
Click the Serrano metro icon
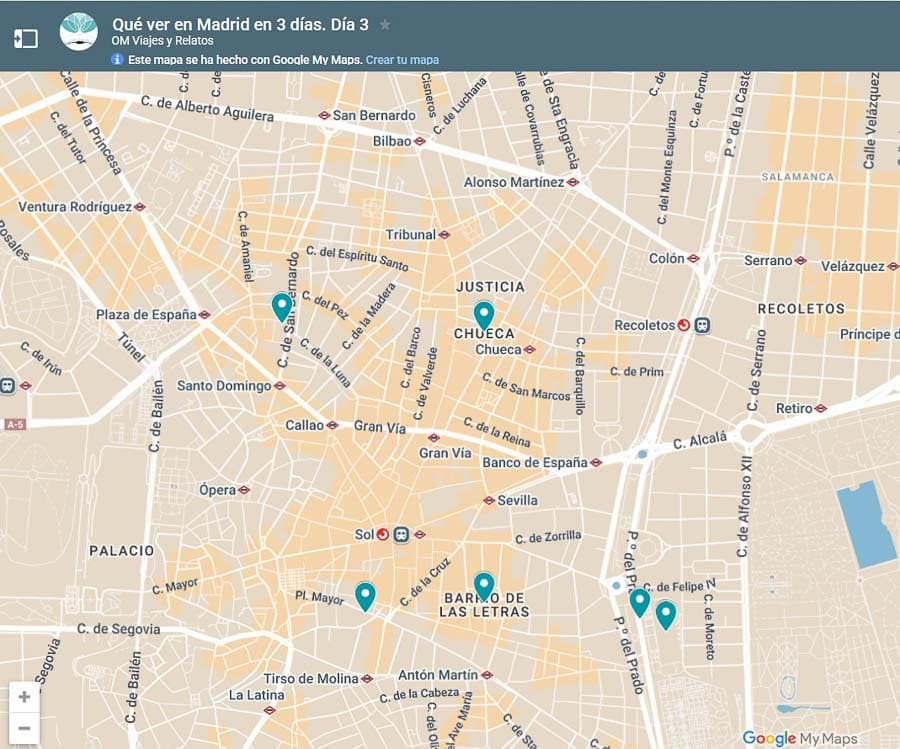[801, 261]
